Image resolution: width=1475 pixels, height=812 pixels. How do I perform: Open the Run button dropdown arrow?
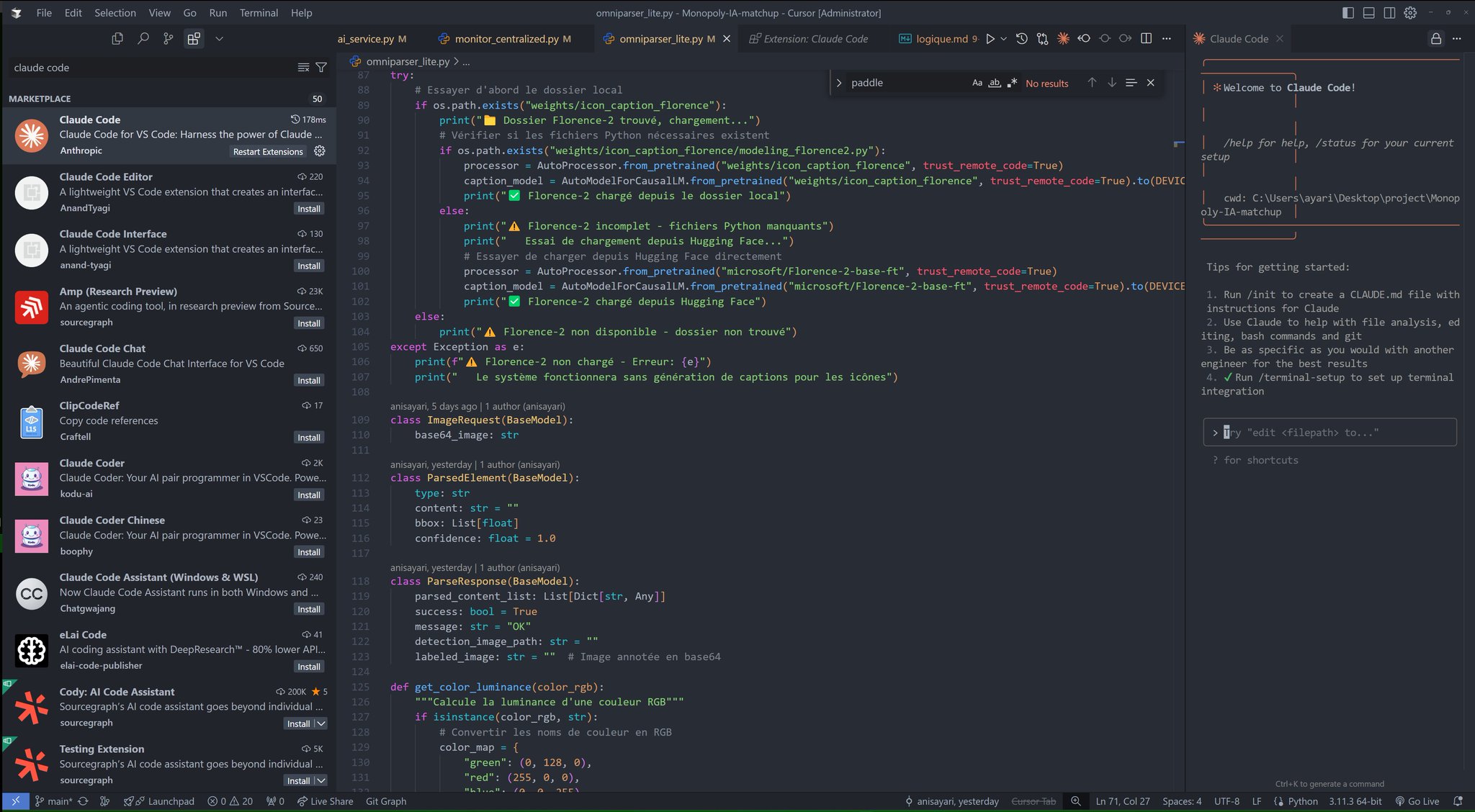(x=1003, y=39)
